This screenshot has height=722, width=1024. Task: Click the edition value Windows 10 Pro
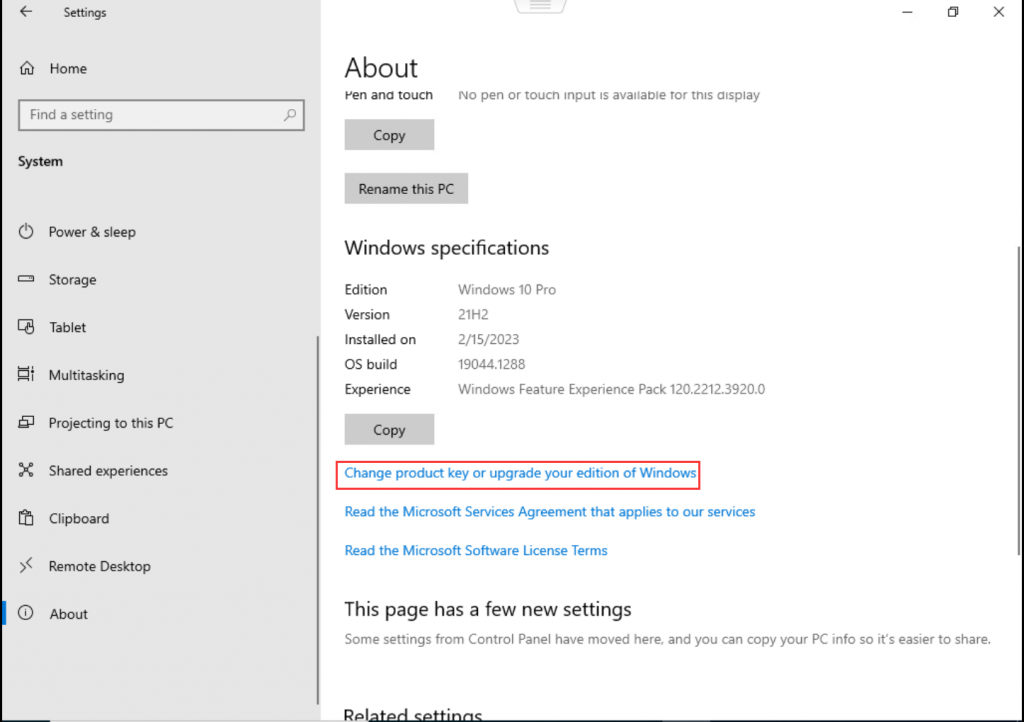[507, 289]
